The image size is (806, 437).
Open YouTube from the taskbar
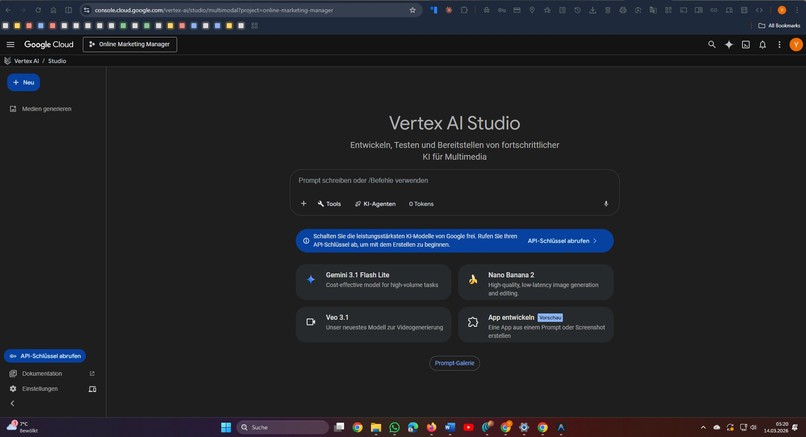coord(468,427)
